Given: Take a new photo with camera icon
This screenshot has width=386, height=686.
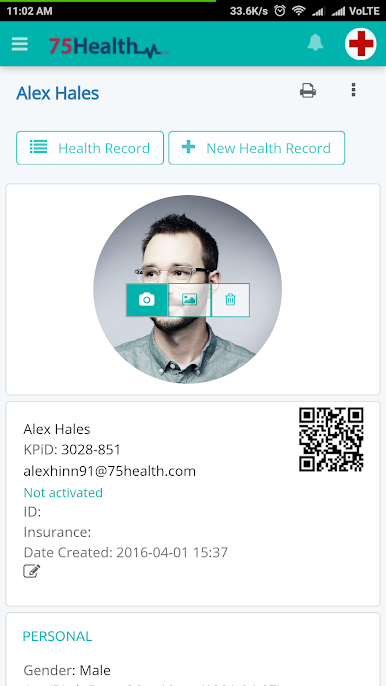Looking at the screenshot, I should [147, 300].
